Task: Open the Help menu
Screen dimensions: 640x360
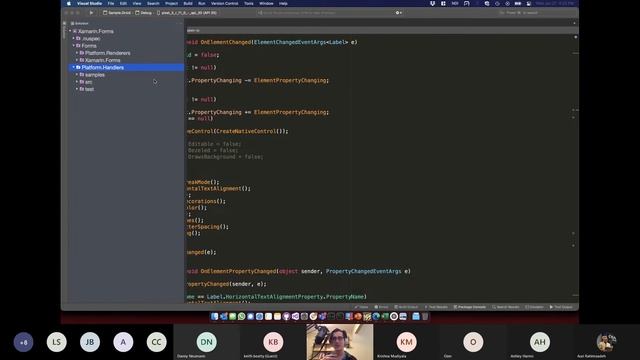Action: coord(283,3)
